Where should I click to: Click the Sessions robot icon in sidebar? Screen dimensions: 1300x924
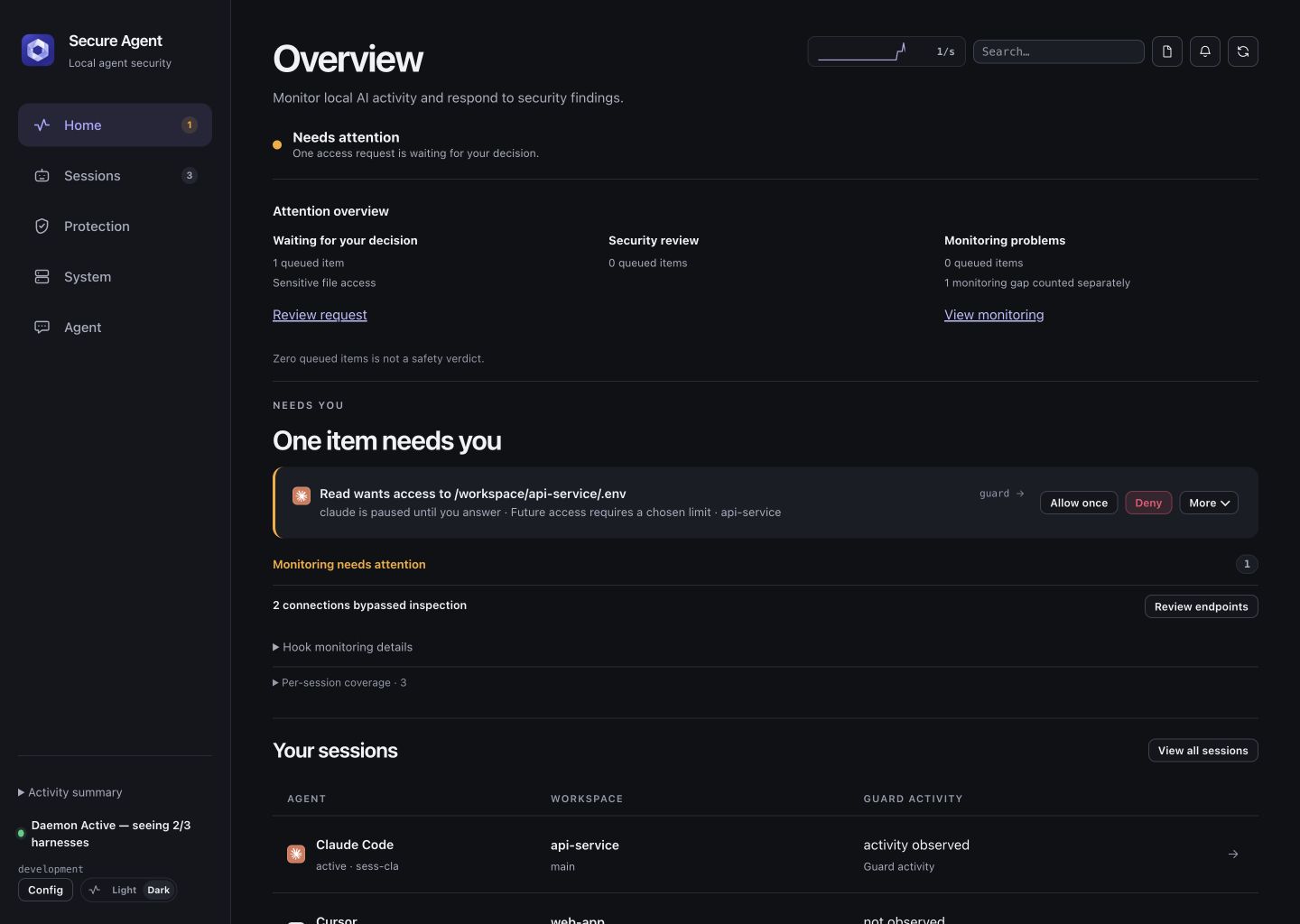coord(42,176)
